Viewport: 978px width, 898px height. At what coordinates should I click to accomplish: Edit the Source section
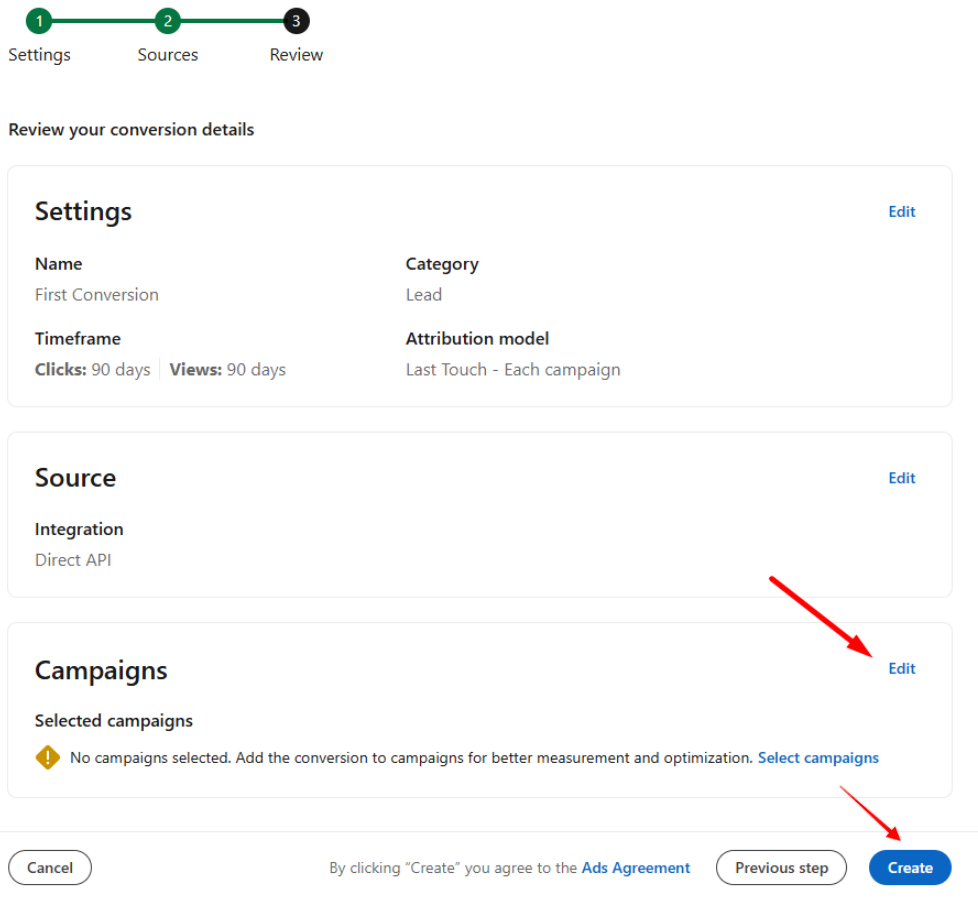[x=902, y=478]
